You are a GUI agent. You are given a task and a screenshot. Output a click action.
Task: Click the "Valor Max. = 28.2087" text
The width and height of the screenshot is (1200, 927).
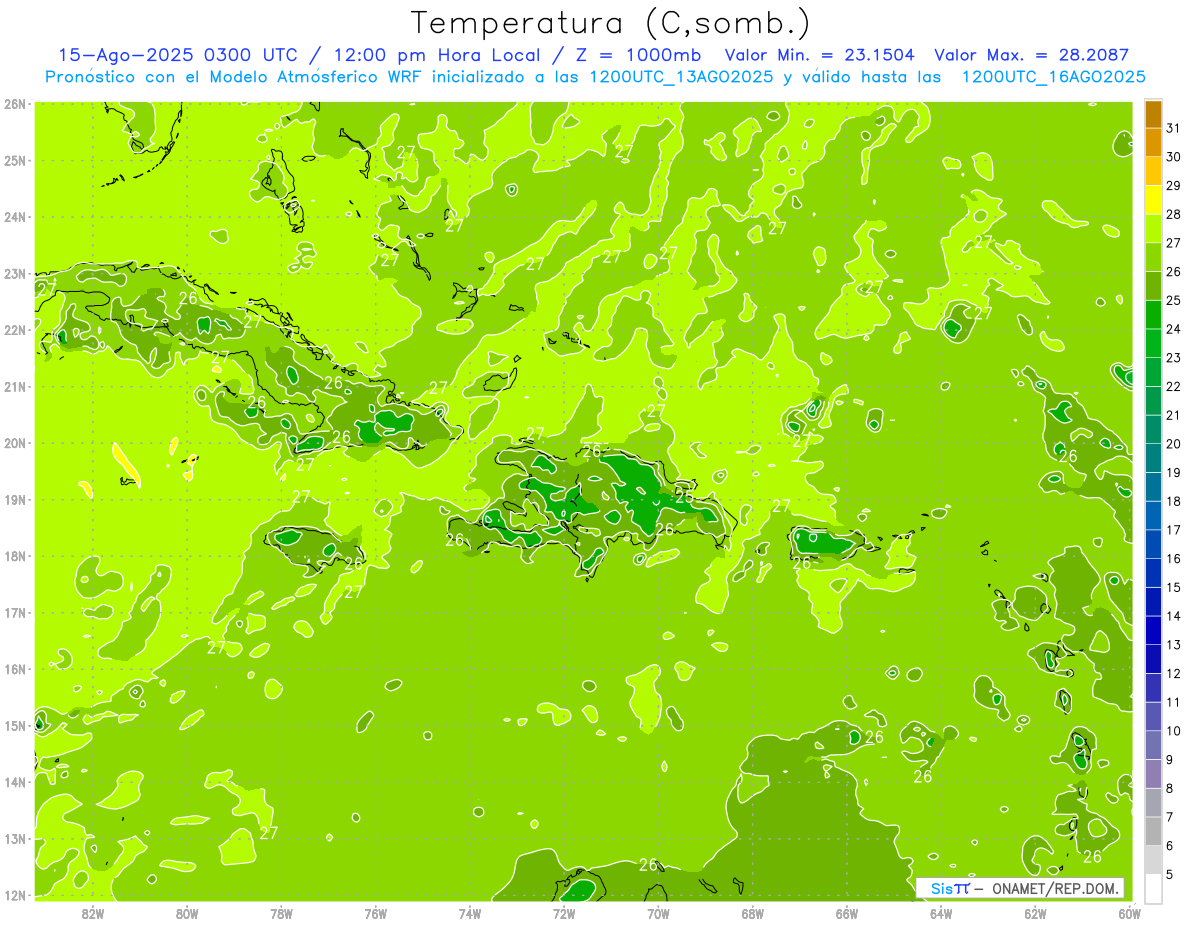pyautogui.click(x=1031, y=55)
